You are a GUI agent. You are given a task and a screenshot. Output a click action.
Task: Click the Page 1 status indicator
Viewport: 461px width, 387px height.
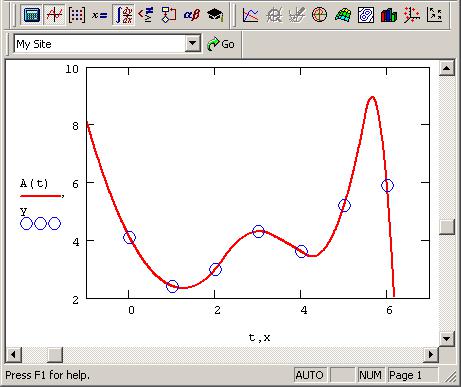tap(413, 375)
